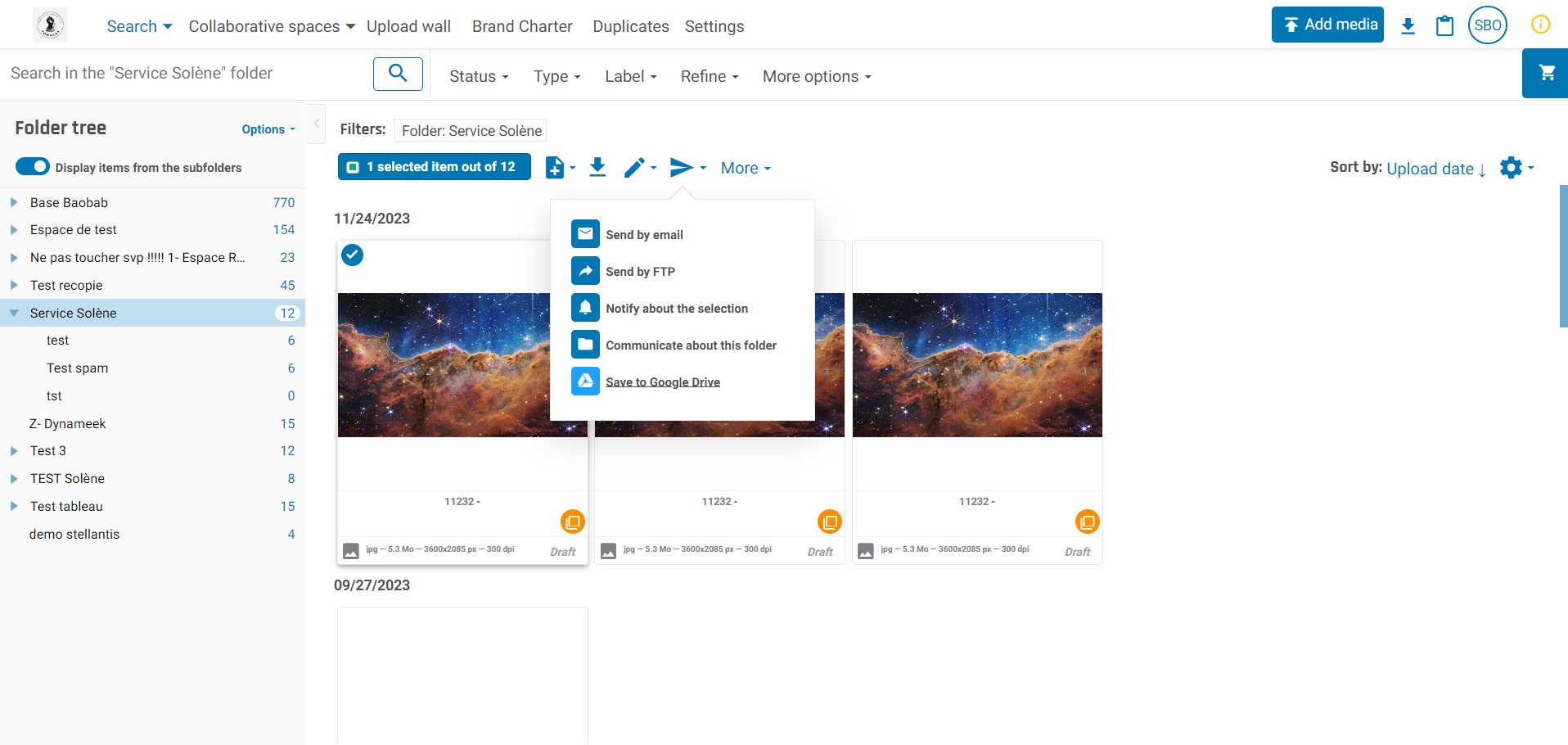Click the Save to Google Drive link
The image size is (1568, 745).
663,382
